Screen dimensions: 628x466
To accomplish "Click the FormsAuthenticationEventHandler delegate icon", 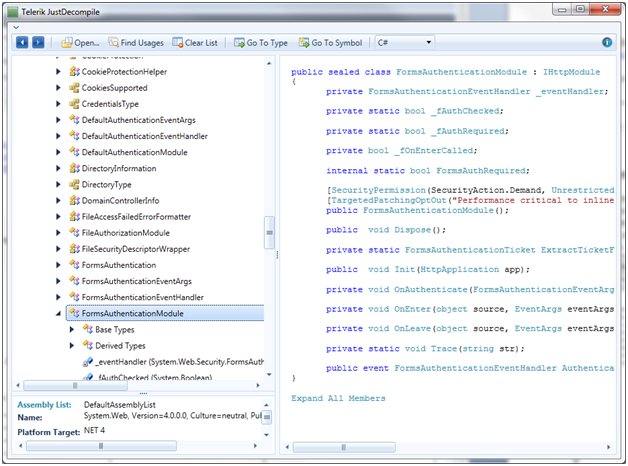I will tap(74, 297).
